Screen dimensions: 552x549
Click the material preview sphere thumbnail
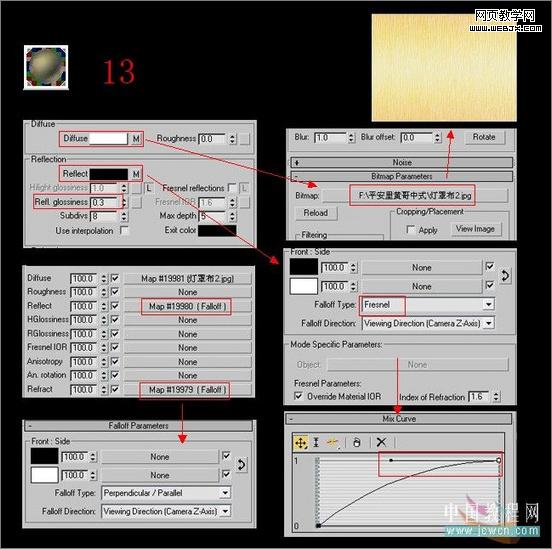pyautogui.click(x=46, y=67)
